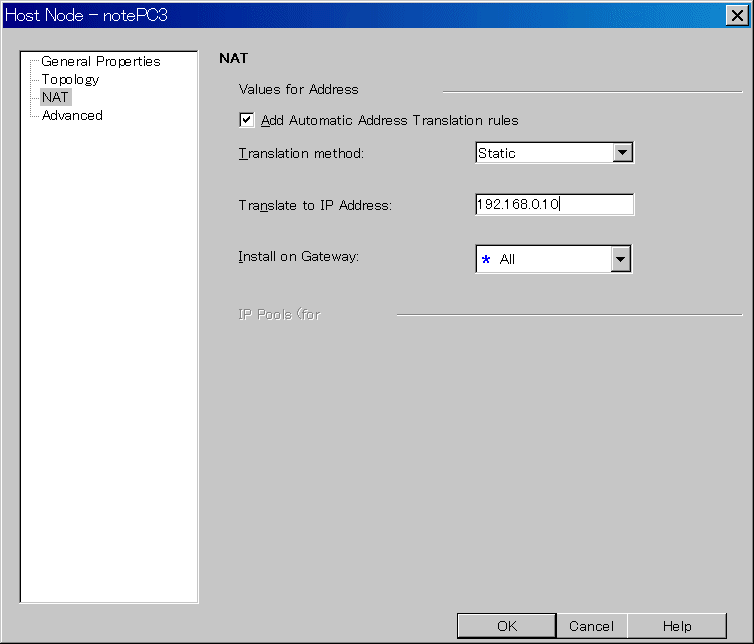The image size is (754, 644).
Task: Open Help for this dialog
Action: 677,626
